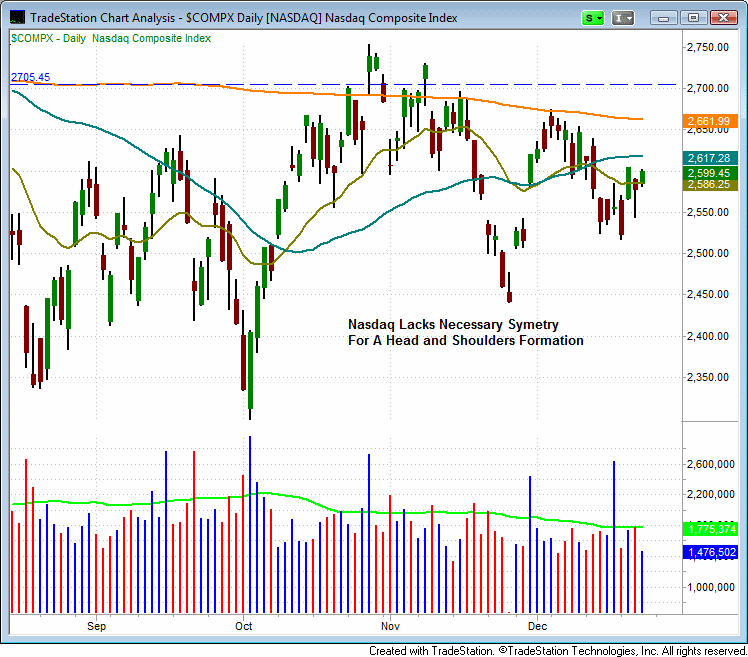Screen dimensions: 748x657
Task: Click the 2,450.00 price axis label
Action: coord(708,294)
